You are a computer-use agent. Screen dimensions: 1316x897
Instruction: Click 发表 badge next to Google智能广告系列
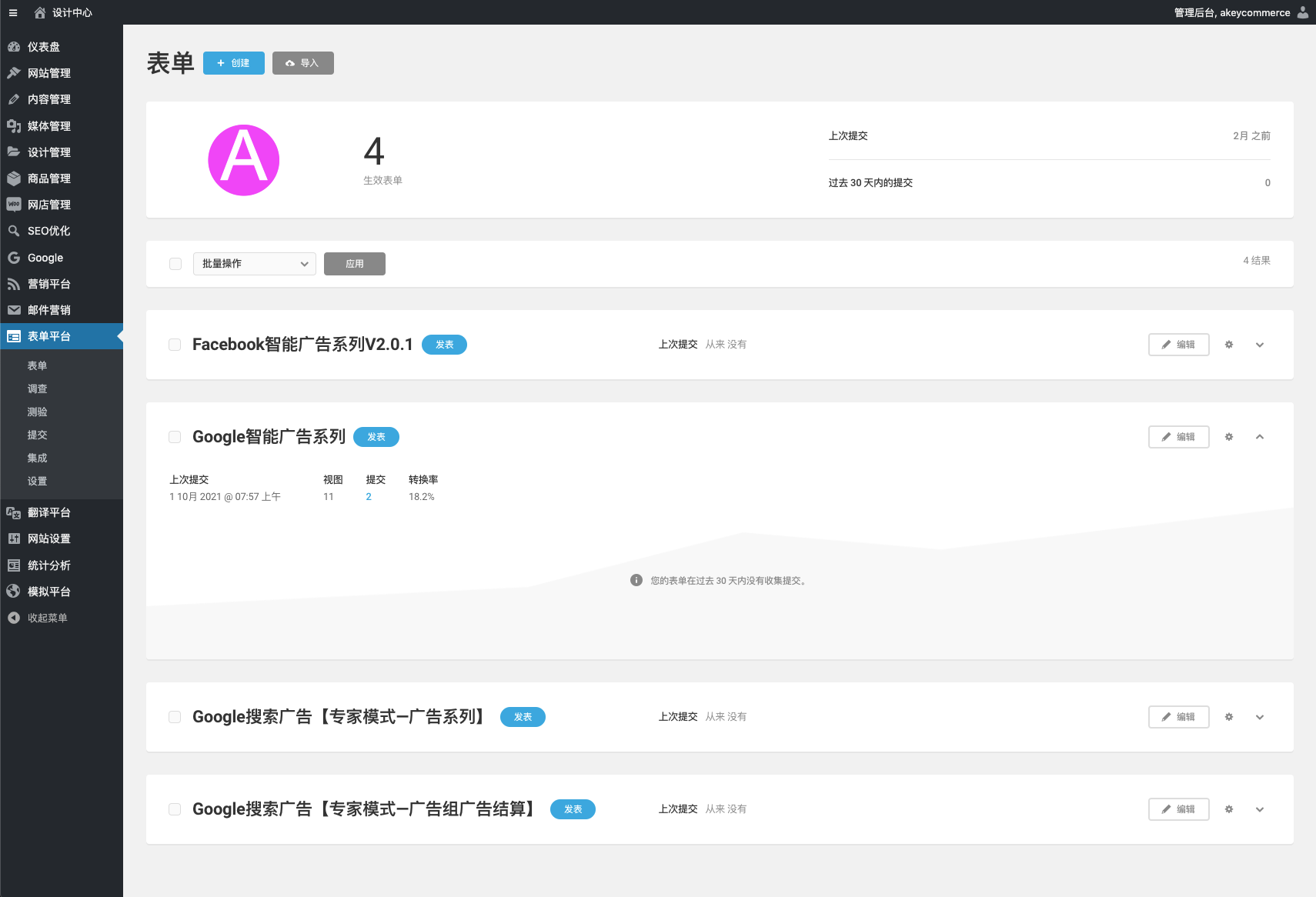point(376,437)
